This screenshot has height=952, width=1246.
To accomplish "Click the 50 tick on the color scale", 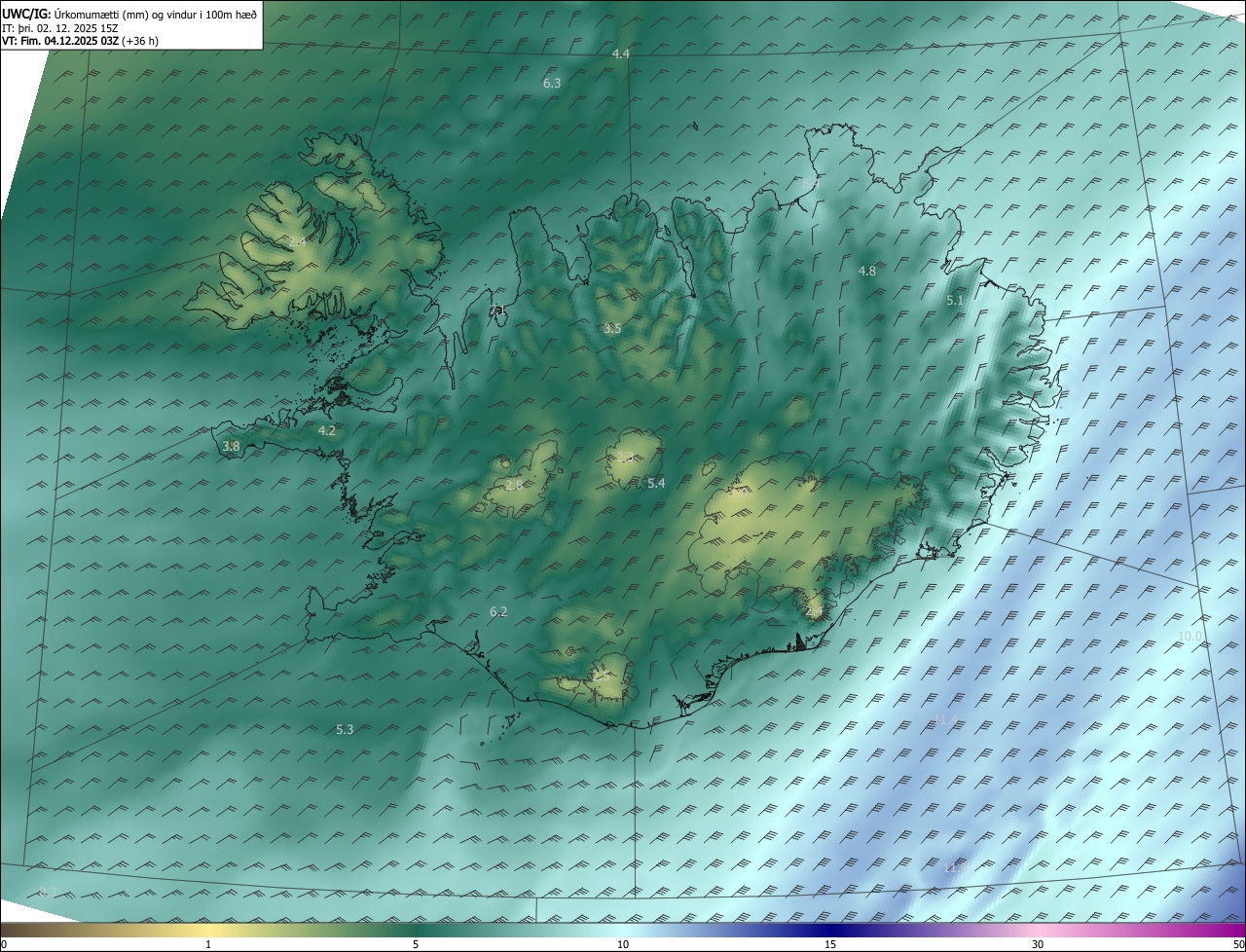I will 1237,944.
